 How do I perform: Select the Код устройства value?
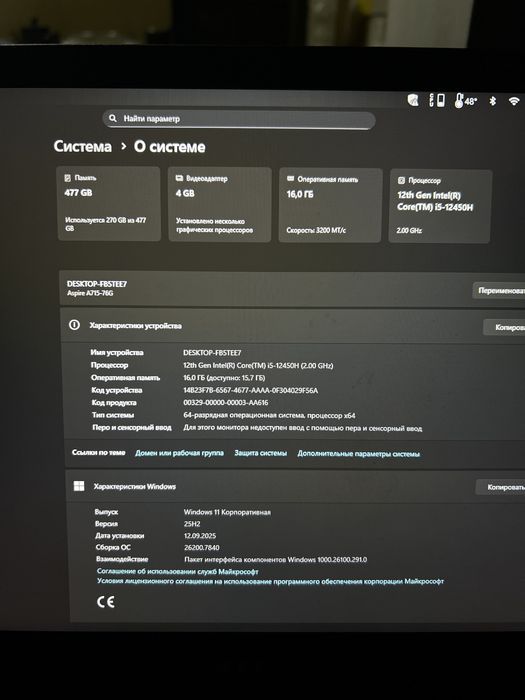tap(250, 390)
